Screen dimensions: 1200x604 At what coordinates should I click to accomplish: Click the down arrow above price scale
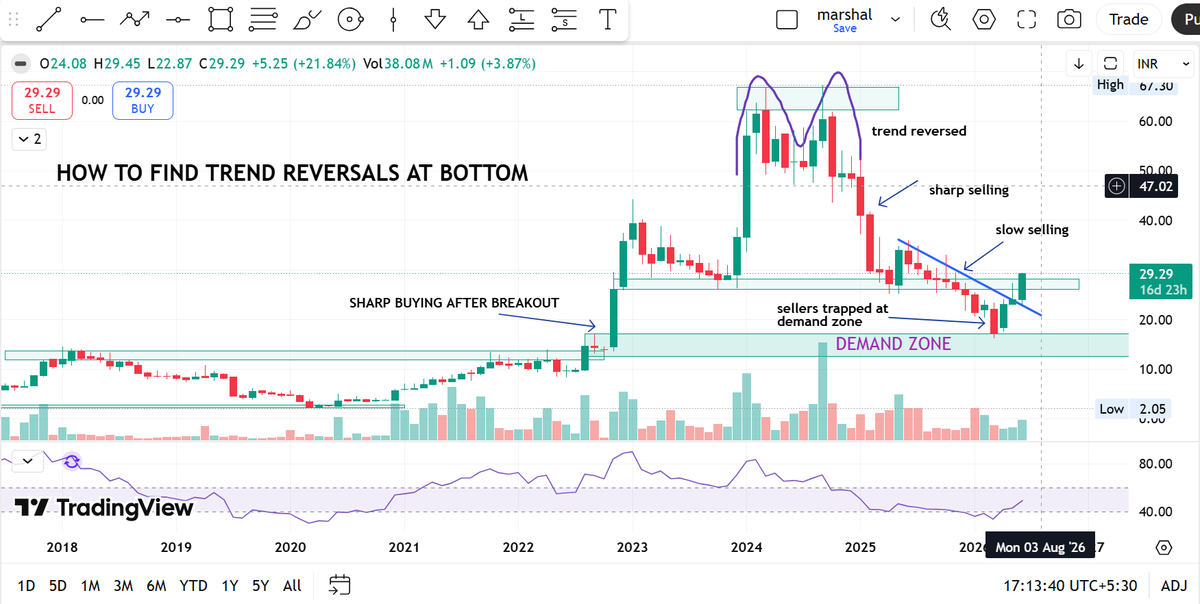point(1079,63)
